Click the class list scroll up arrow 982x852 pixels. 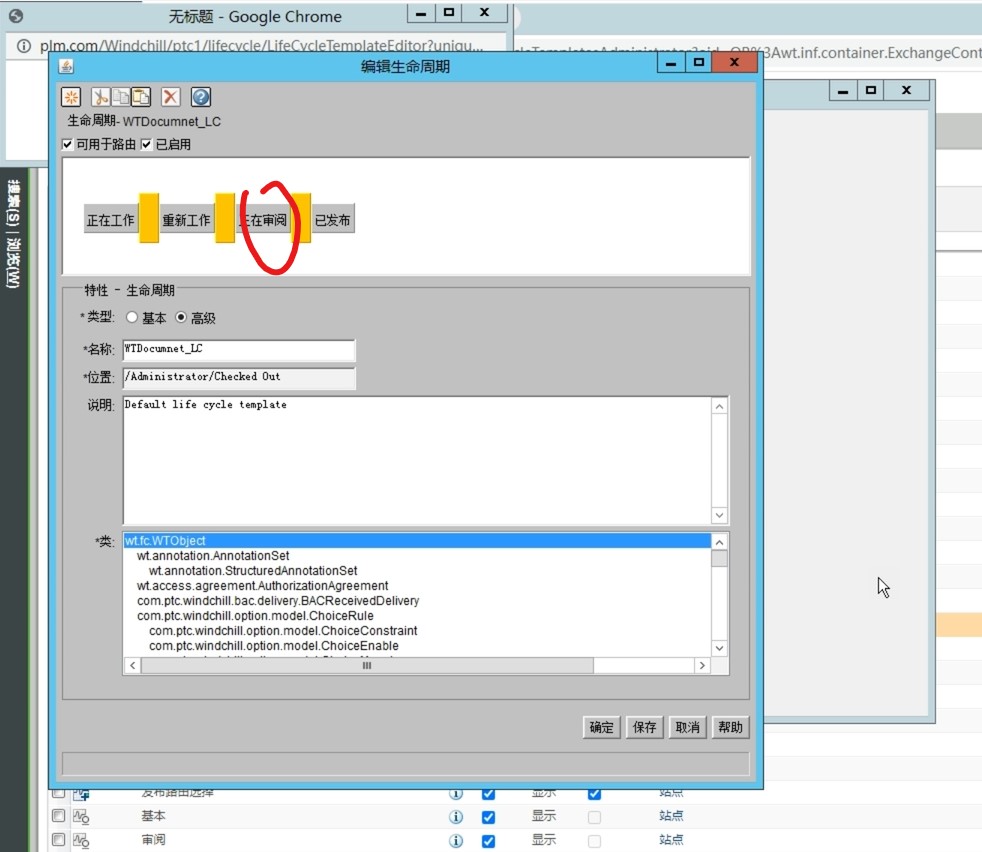click(720, 542)
